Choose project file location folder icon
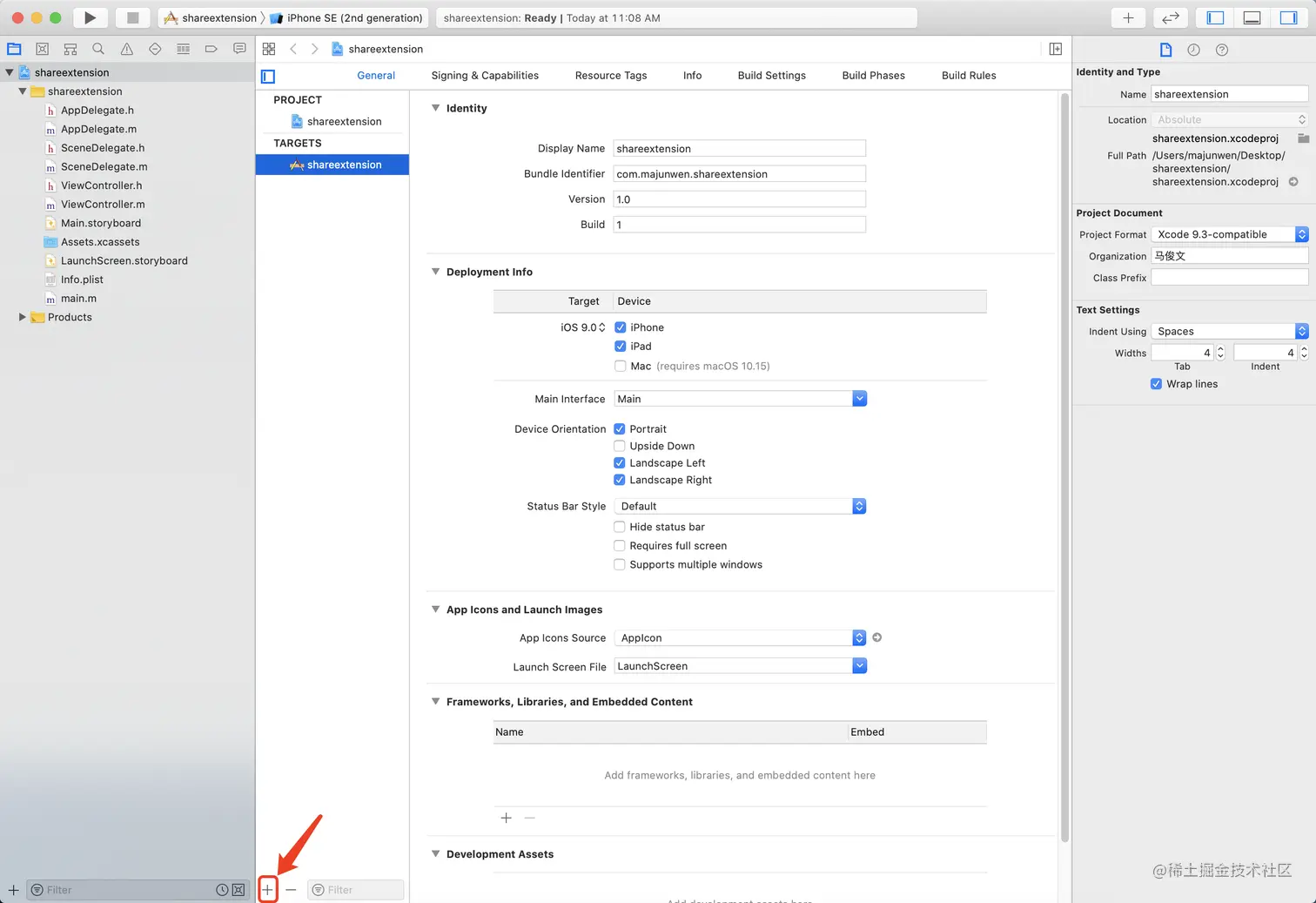The image size is (1316, 903). click(x=1303, y=138)
